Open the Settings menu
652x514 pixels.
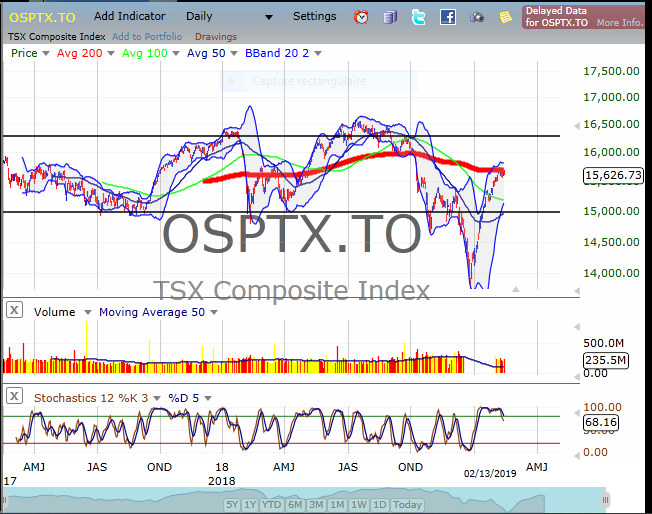coord(314,16)
